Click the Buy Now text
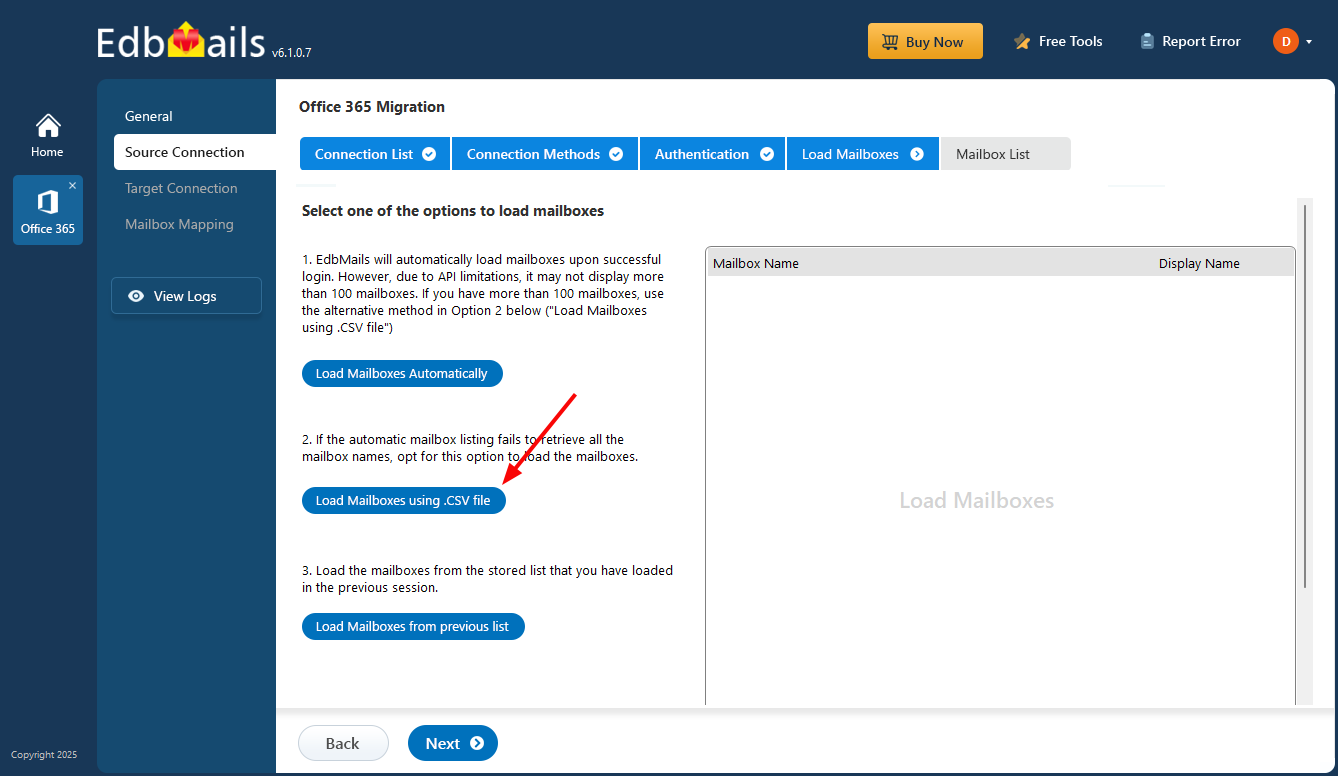The image size is (1338, 776). tap(935, 42)
